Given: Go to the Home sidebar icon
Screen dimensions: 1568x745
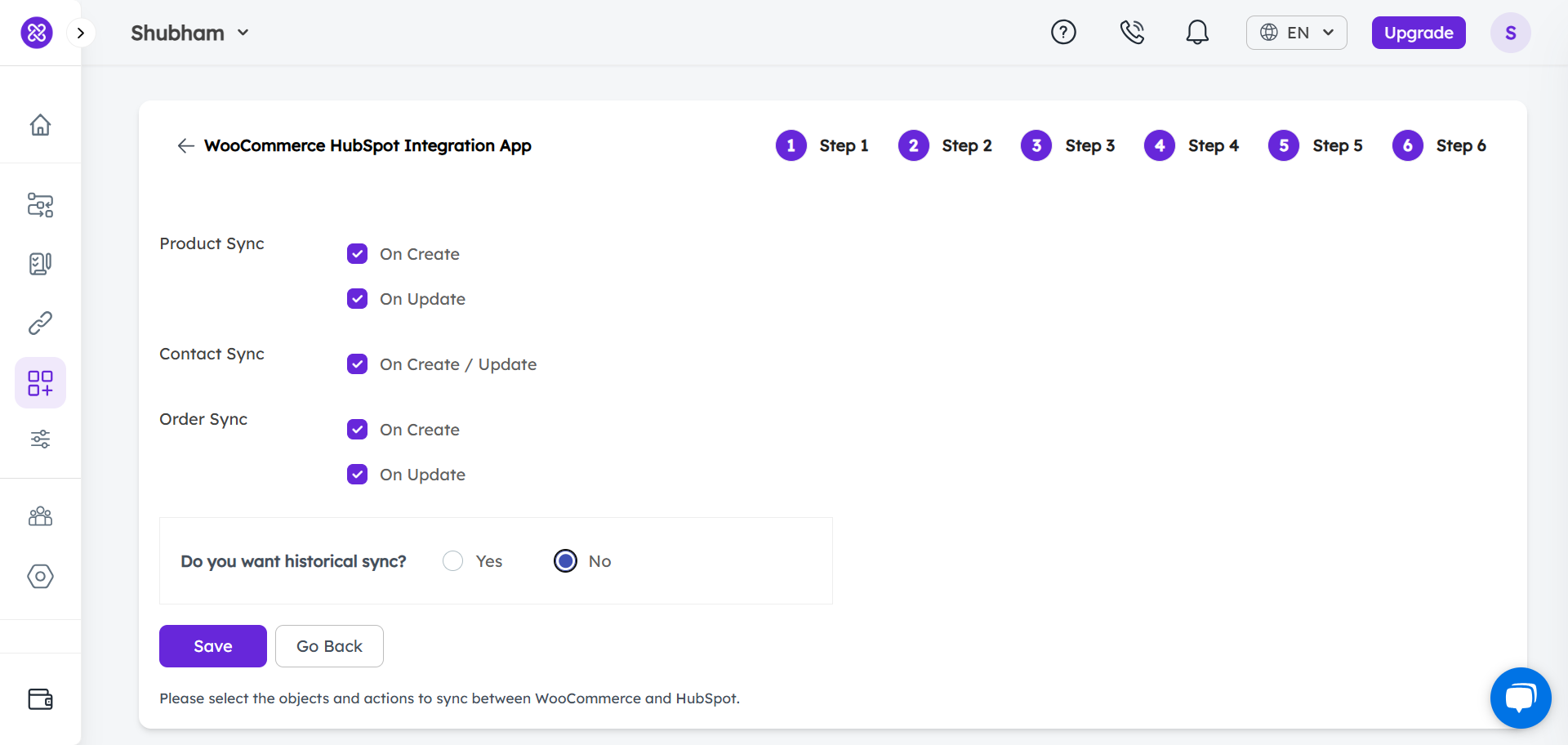Looking at the screenshot, I should 40,125.
